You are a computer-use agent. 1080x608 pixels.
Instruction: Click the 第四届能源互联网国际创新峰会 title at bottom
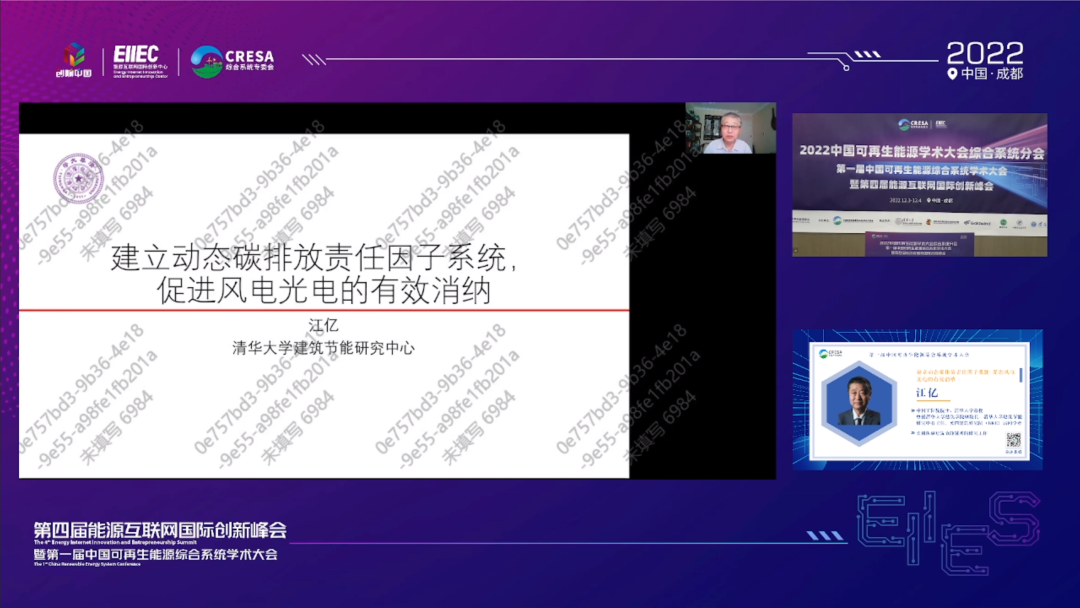160,529
